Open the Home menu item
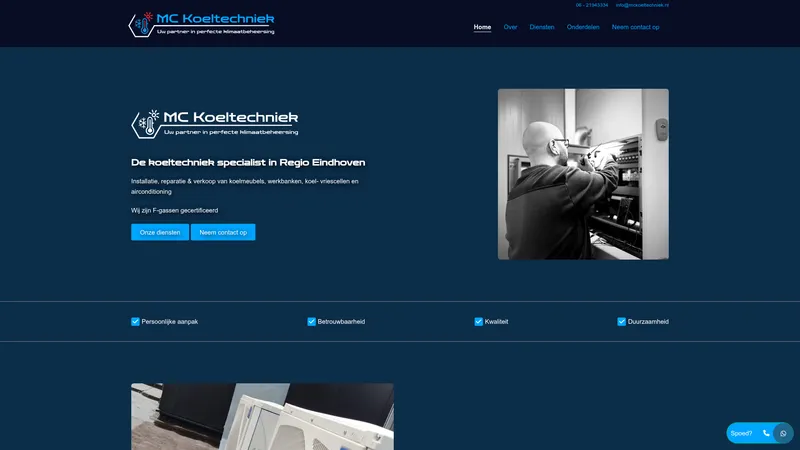 (482, 27)
